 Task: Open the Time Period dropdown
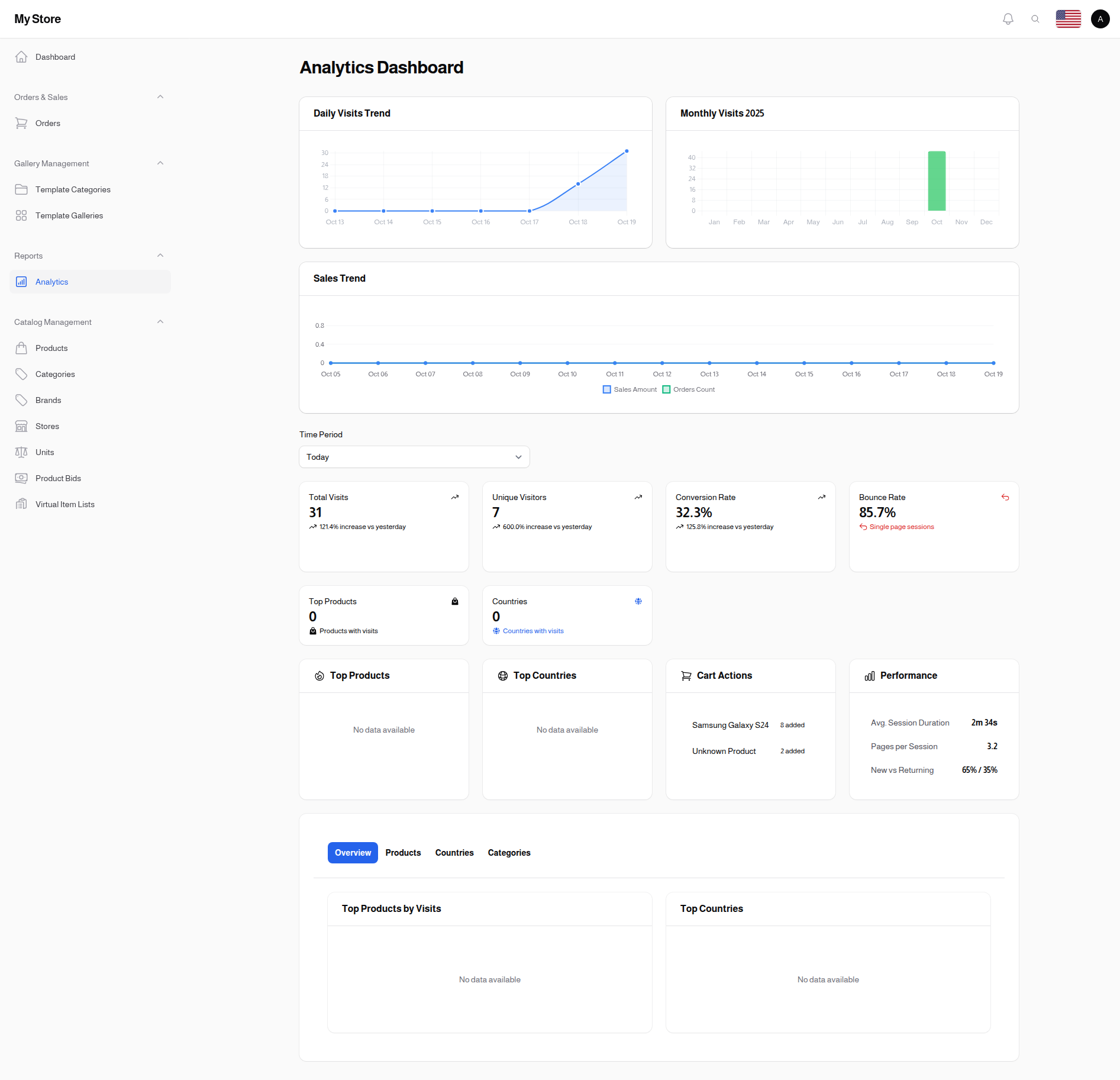pos(414,456)
